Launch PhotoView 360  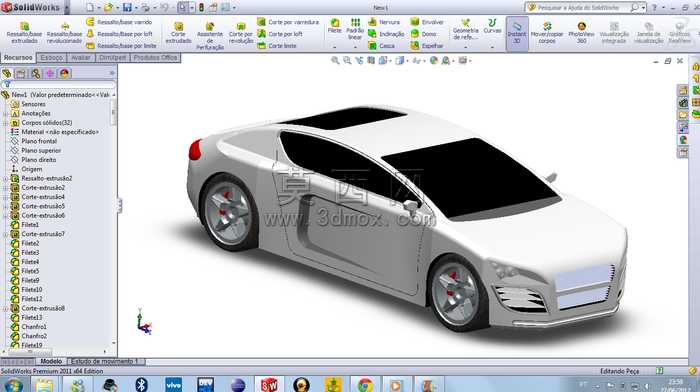(x=581, y=33)
